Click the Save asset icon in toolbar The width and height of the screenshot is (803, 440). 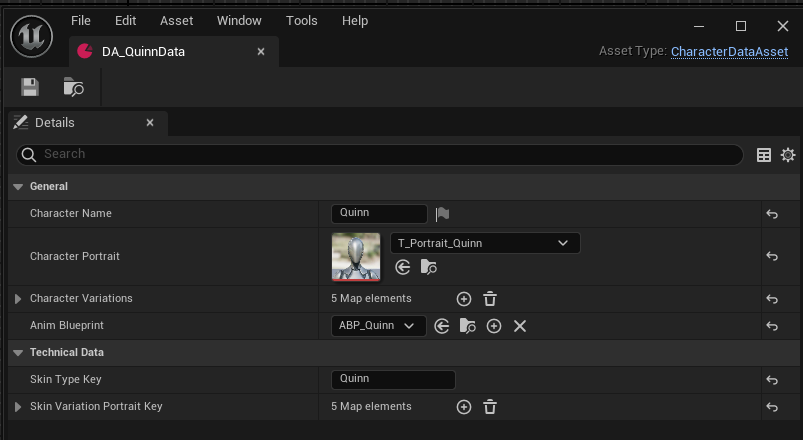point(30,88)
